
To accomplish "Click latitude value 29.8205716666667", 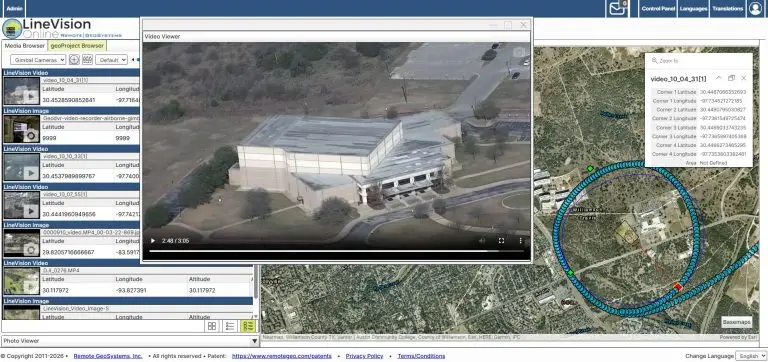I will pyautogui.click(x=69, y=252).
